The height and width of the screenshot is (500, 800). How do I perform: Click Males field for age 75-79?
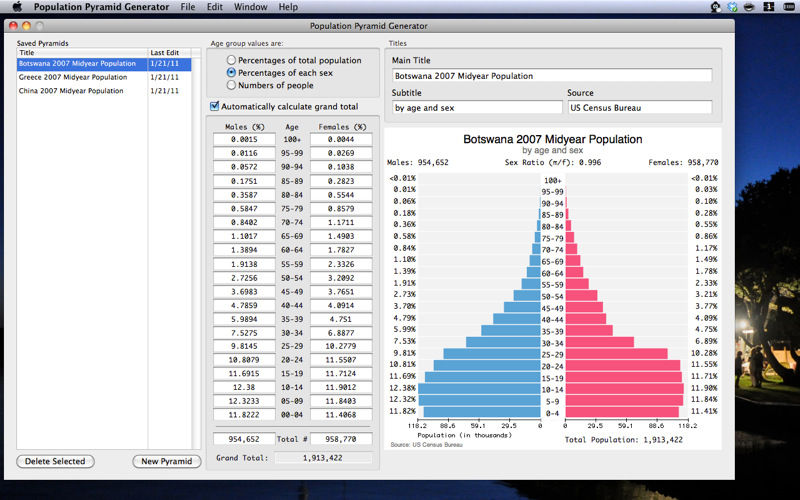pos(244,209)
